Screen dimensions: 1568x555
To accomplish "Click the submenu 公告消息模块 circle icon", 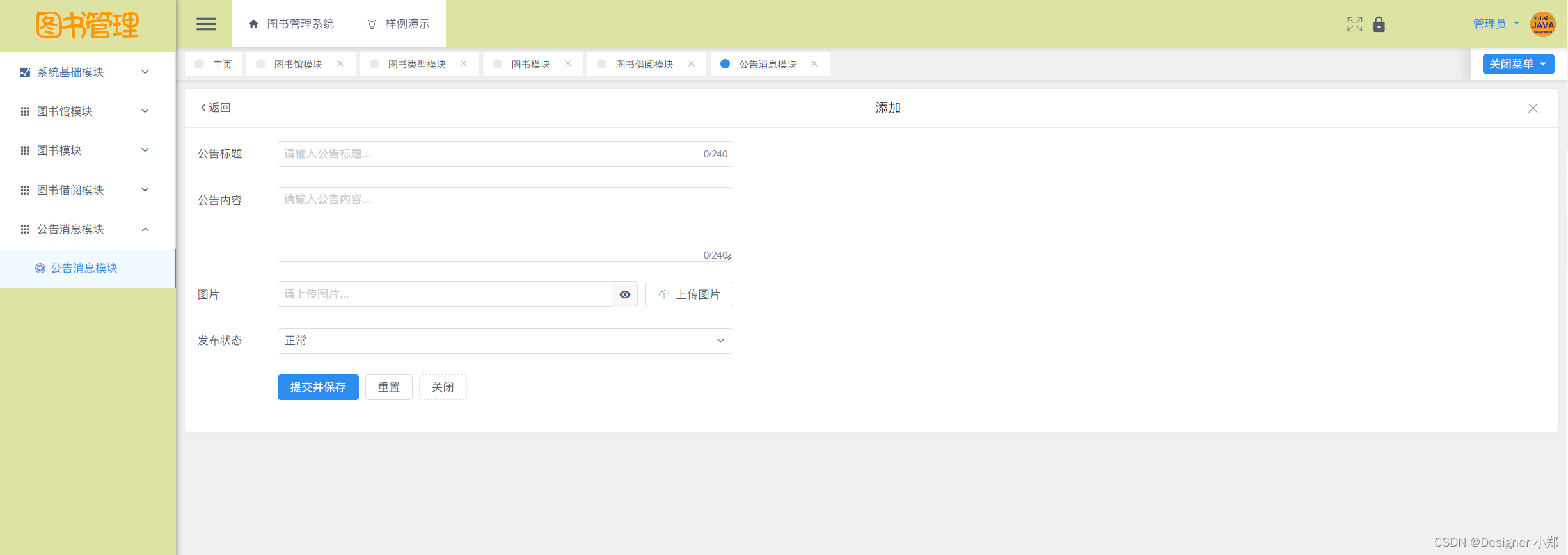I will pos(40,268).
